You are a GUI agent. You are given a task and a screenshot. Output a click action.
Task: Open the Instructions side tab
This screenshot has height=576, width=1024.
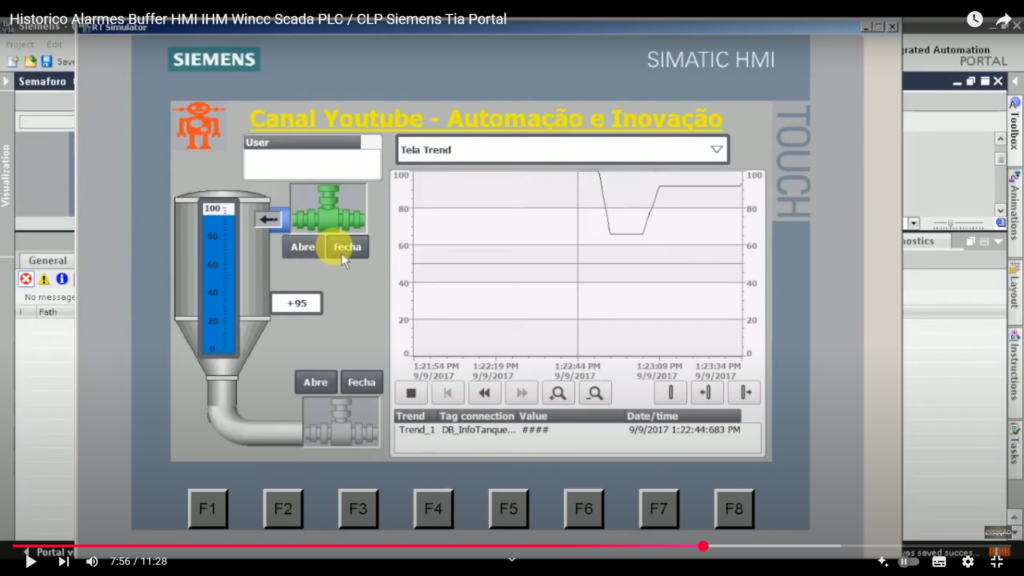[1014, 365]
